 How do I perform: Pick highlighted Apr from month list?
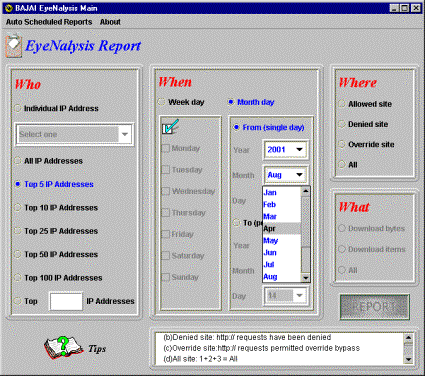(282, 228)
